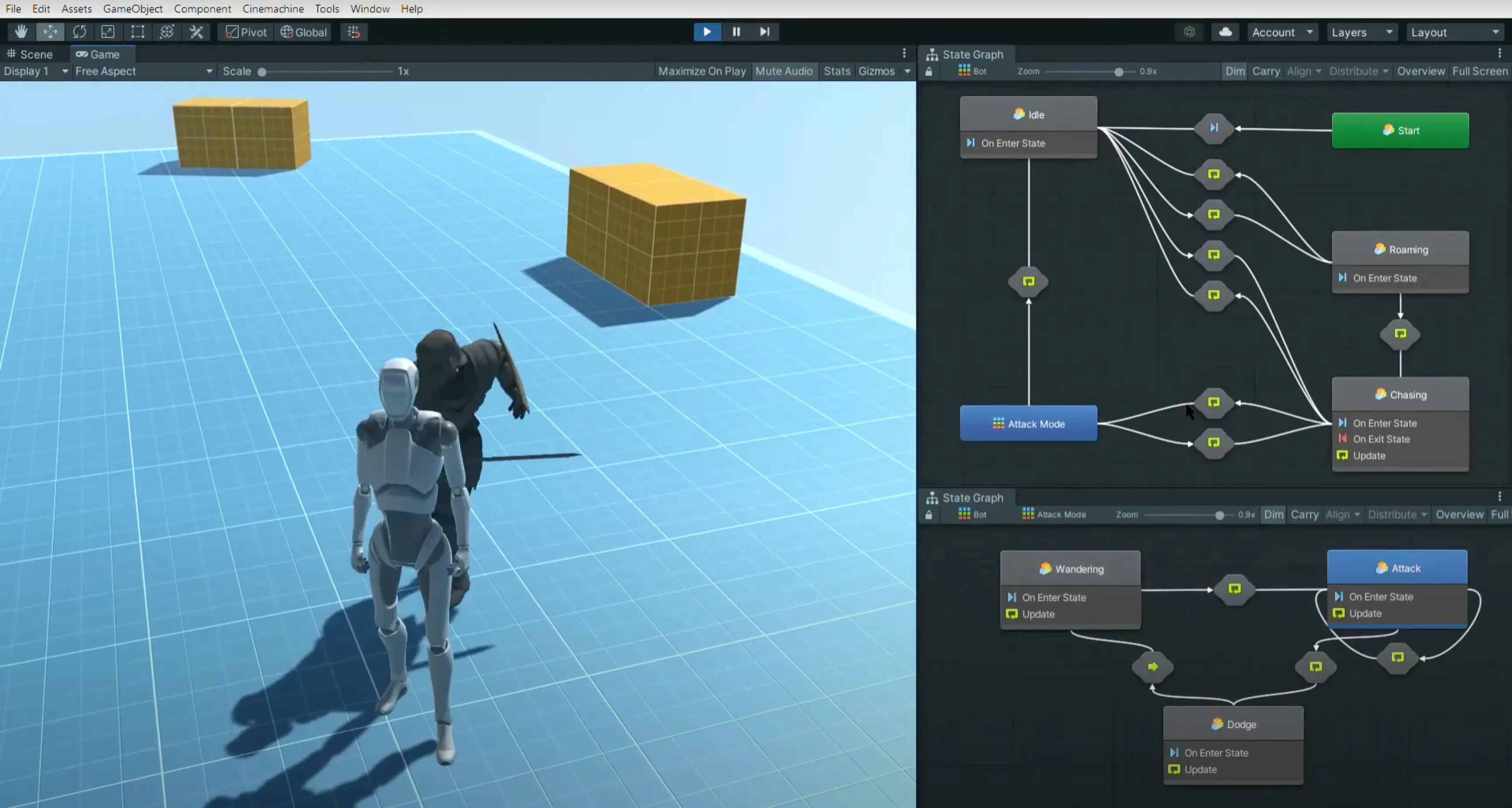Viewport: 1512px width, 808px height.
Task: Click the Stats button
Action: 836,71
